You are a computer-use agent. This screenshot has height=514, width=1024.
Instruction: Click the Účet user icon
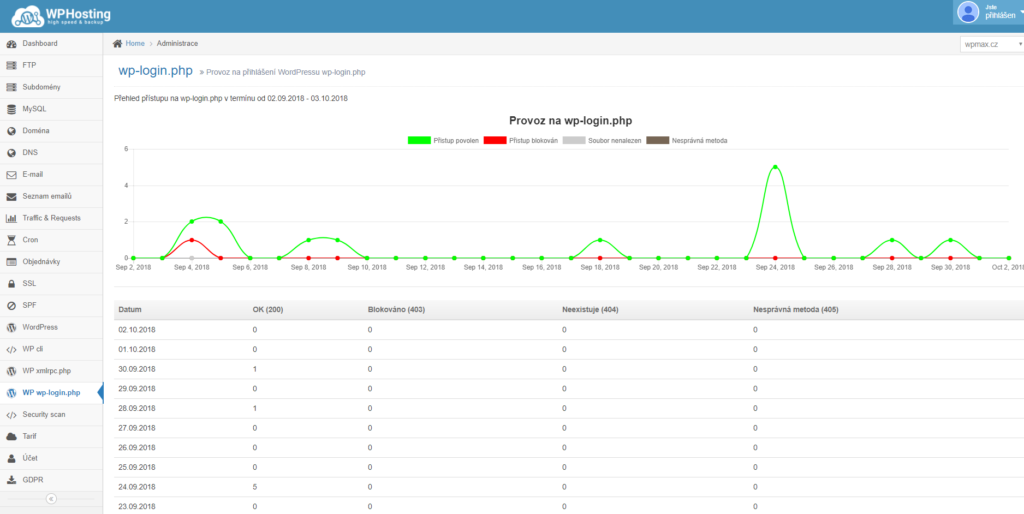coord(11,458)
